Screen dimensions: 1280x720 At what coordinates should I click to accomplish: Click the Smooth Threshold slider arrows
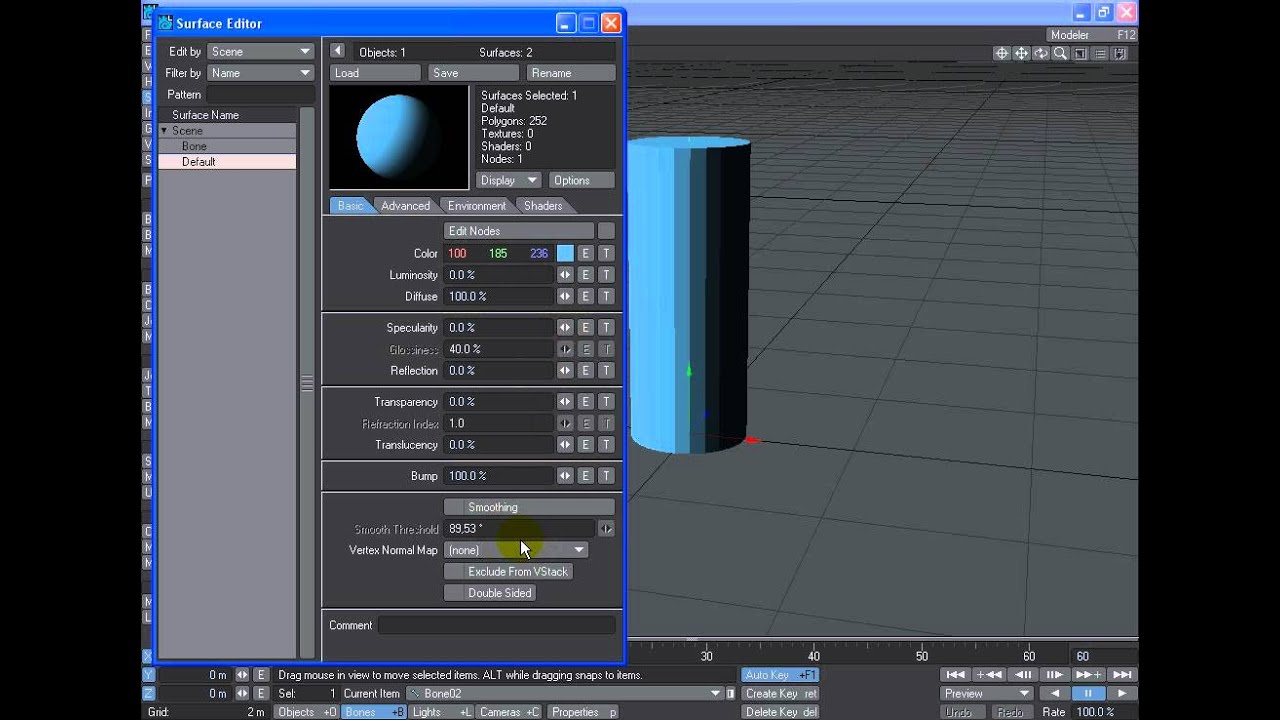(x=606, y=529)
